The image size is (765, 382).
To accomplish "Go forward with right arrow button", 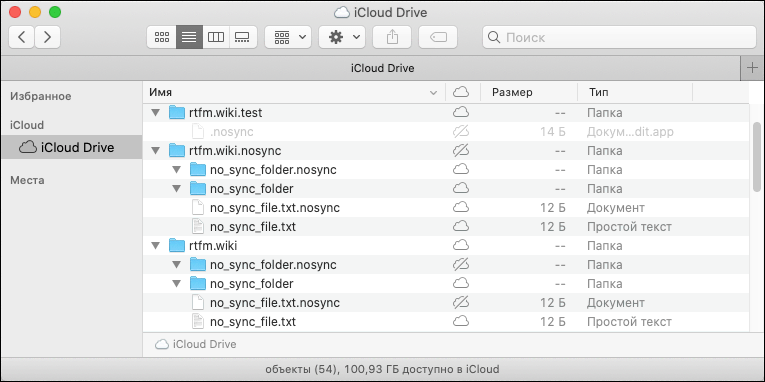I will point(47,37).
